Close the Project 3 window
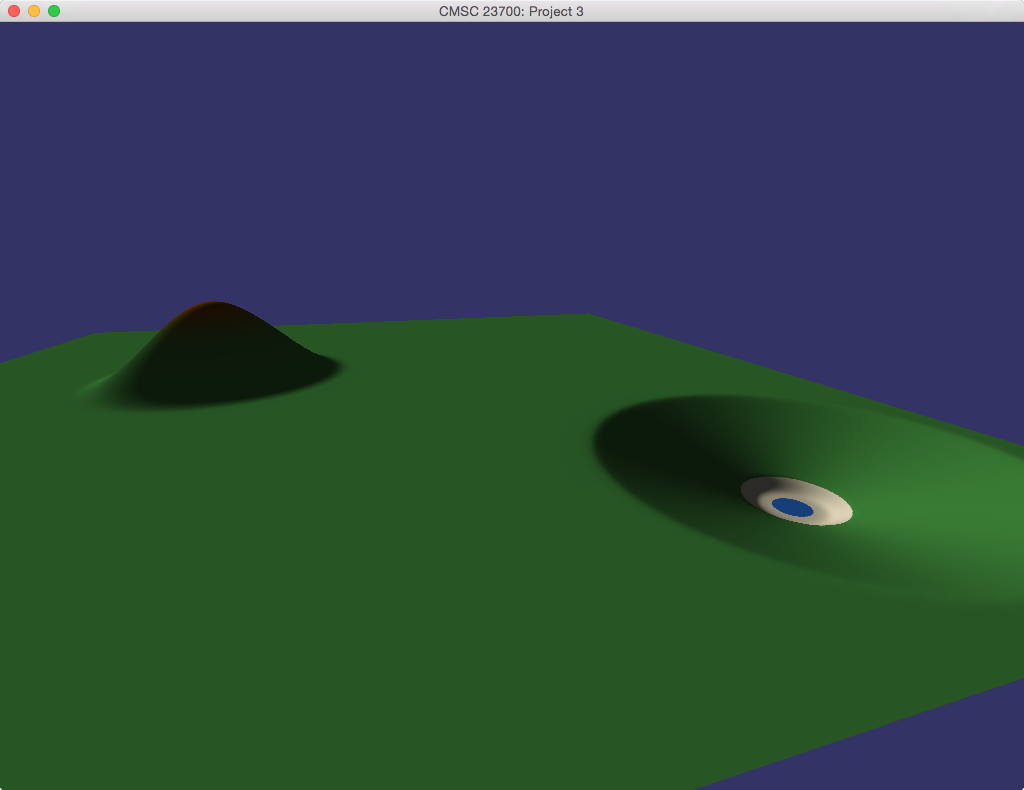Viewport: 1024px width, 790px height. tap(14, 11)
